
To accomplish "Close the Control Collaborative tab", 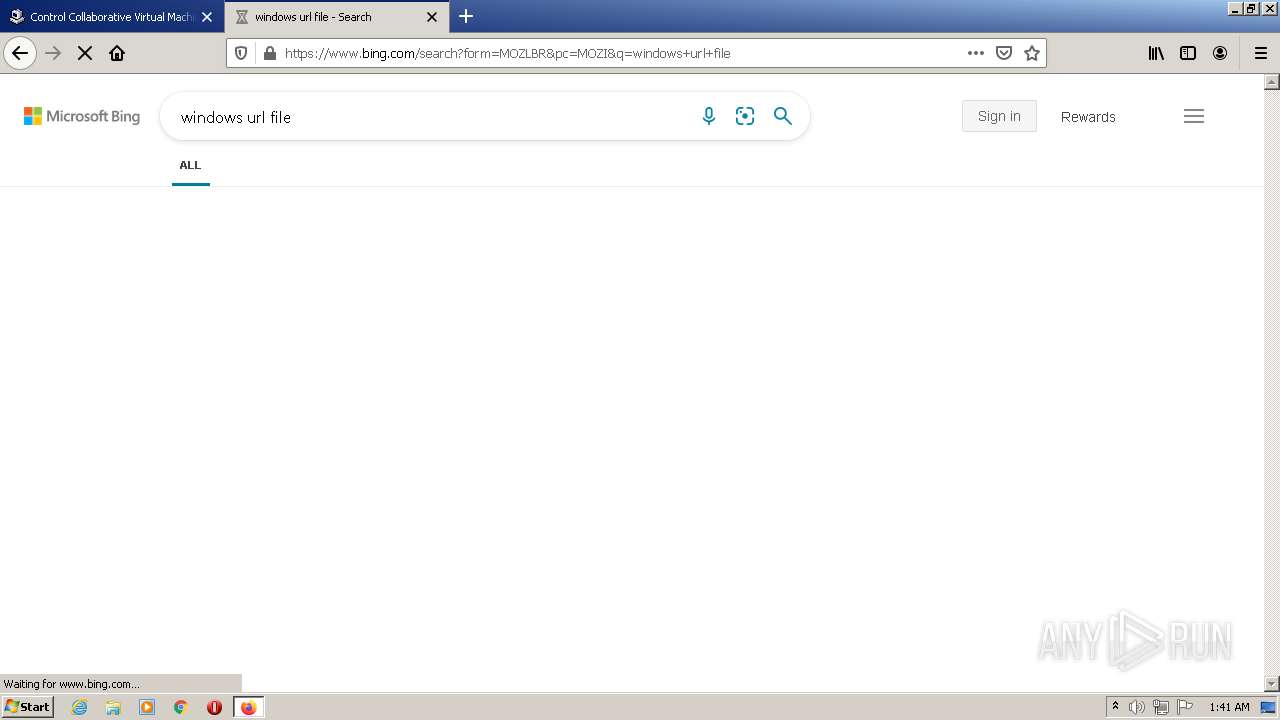I will point(207,17).
